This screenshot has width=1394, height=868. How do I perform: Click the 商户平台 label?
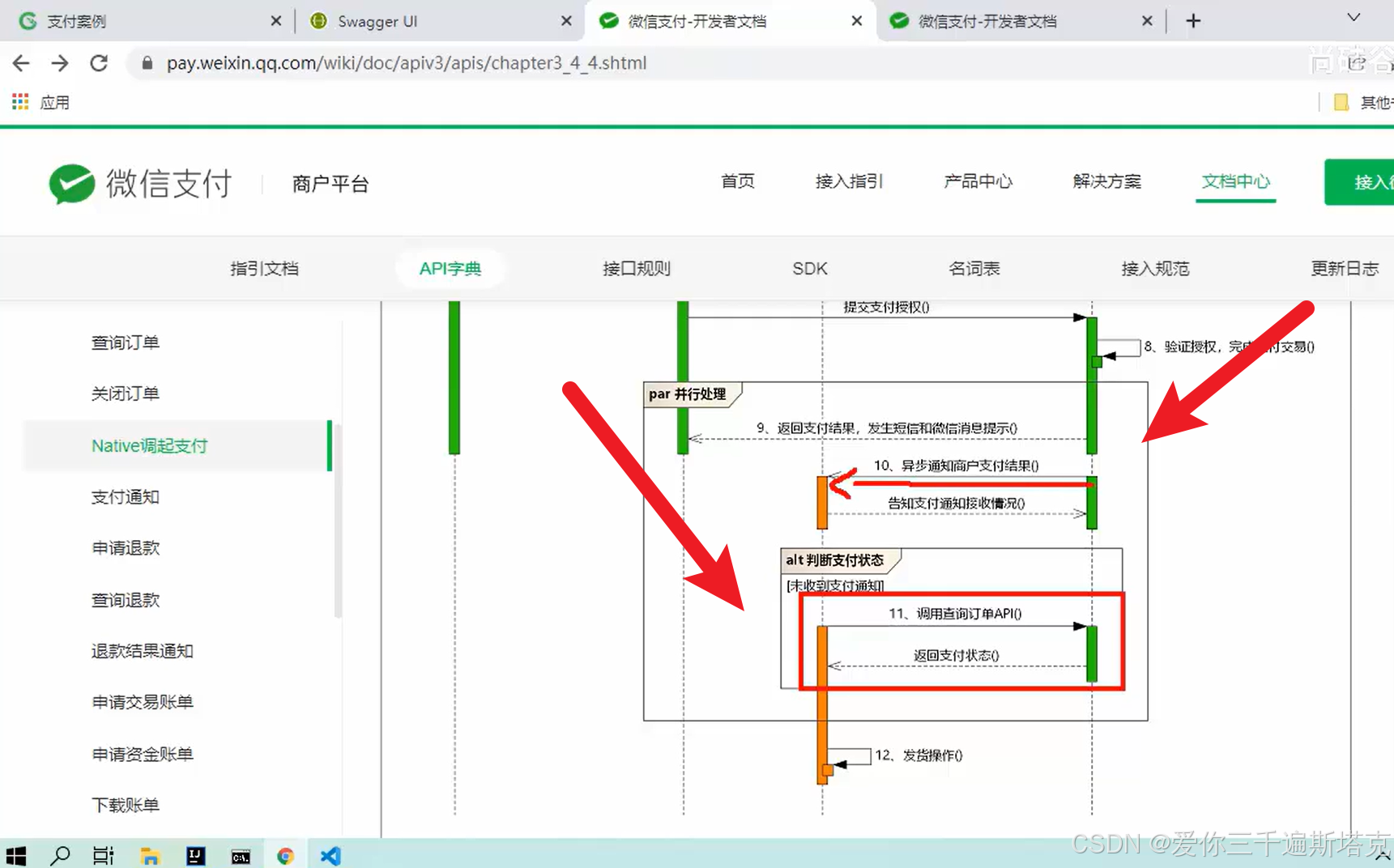(x=330, y=184)
